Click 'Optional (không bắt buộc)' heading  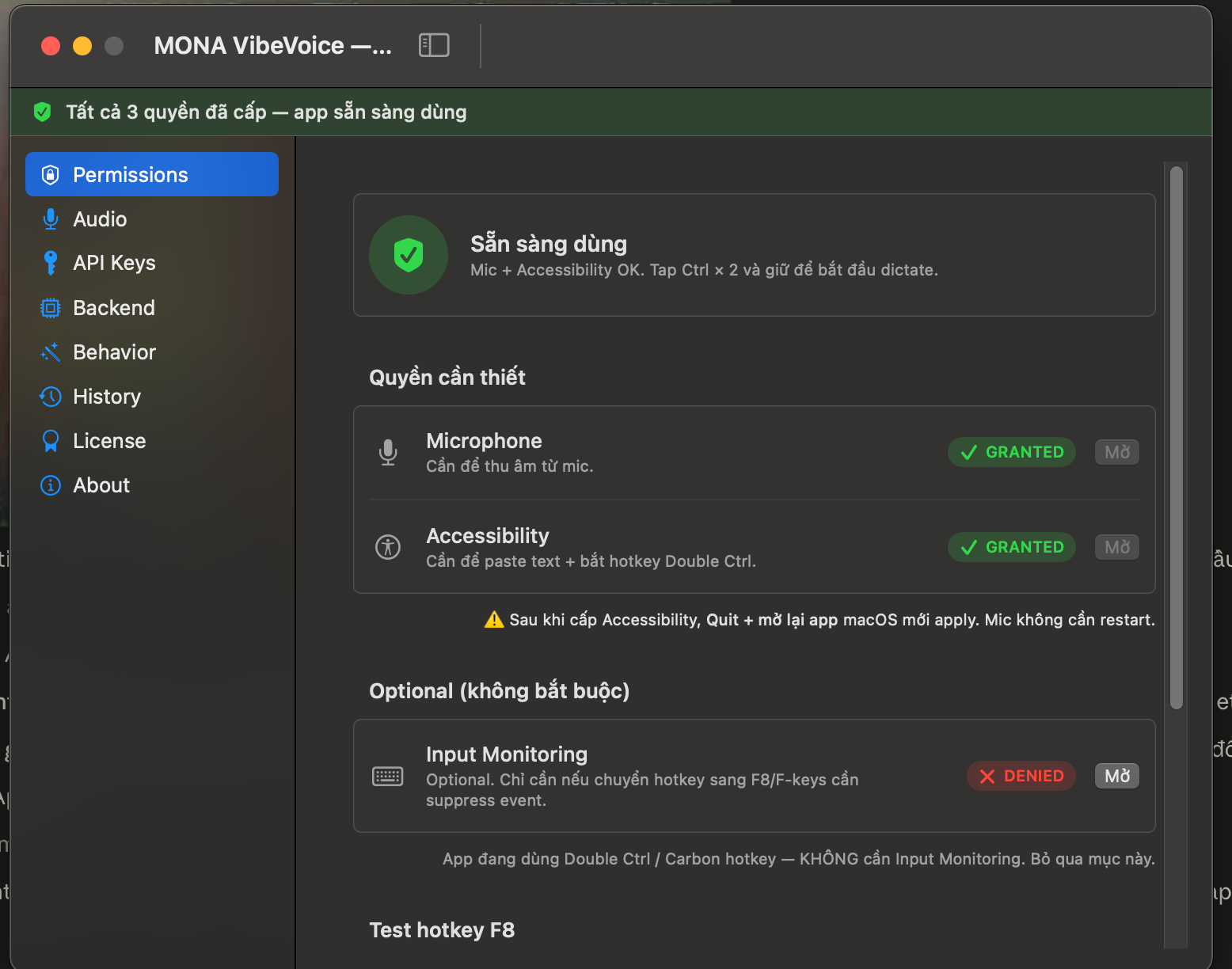(500, 690)
